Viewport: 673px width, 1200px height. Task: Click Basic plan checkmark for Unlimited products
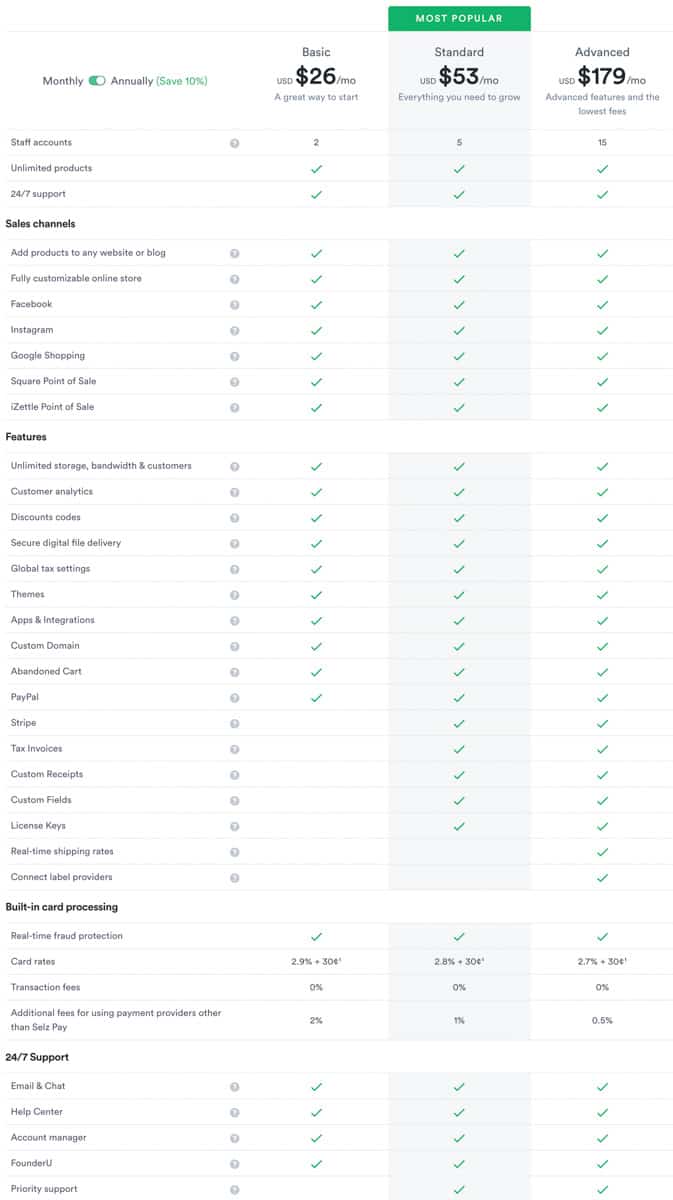[317, 168]
